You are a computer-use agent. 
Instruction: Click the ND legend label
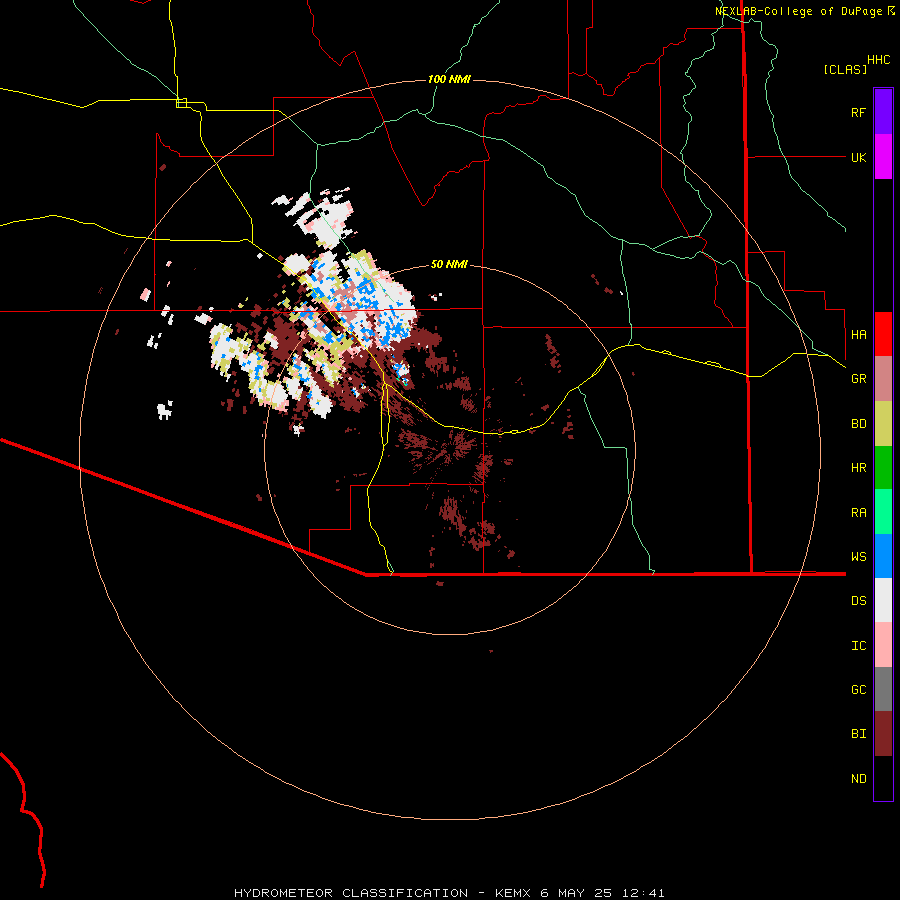pos(858,779)
